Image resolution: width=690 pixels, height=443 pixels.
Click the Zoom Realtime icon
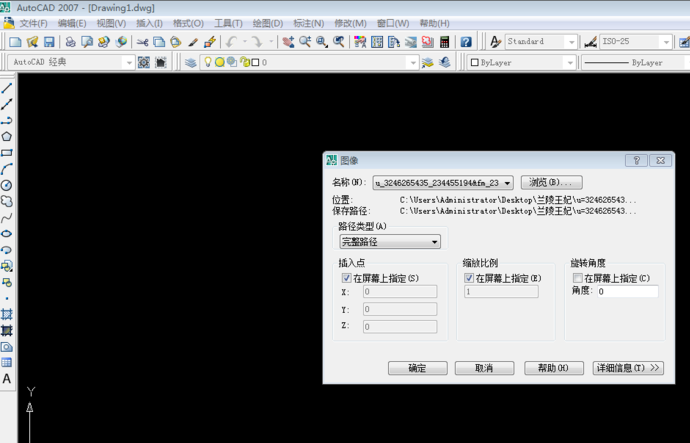point(305,42)
